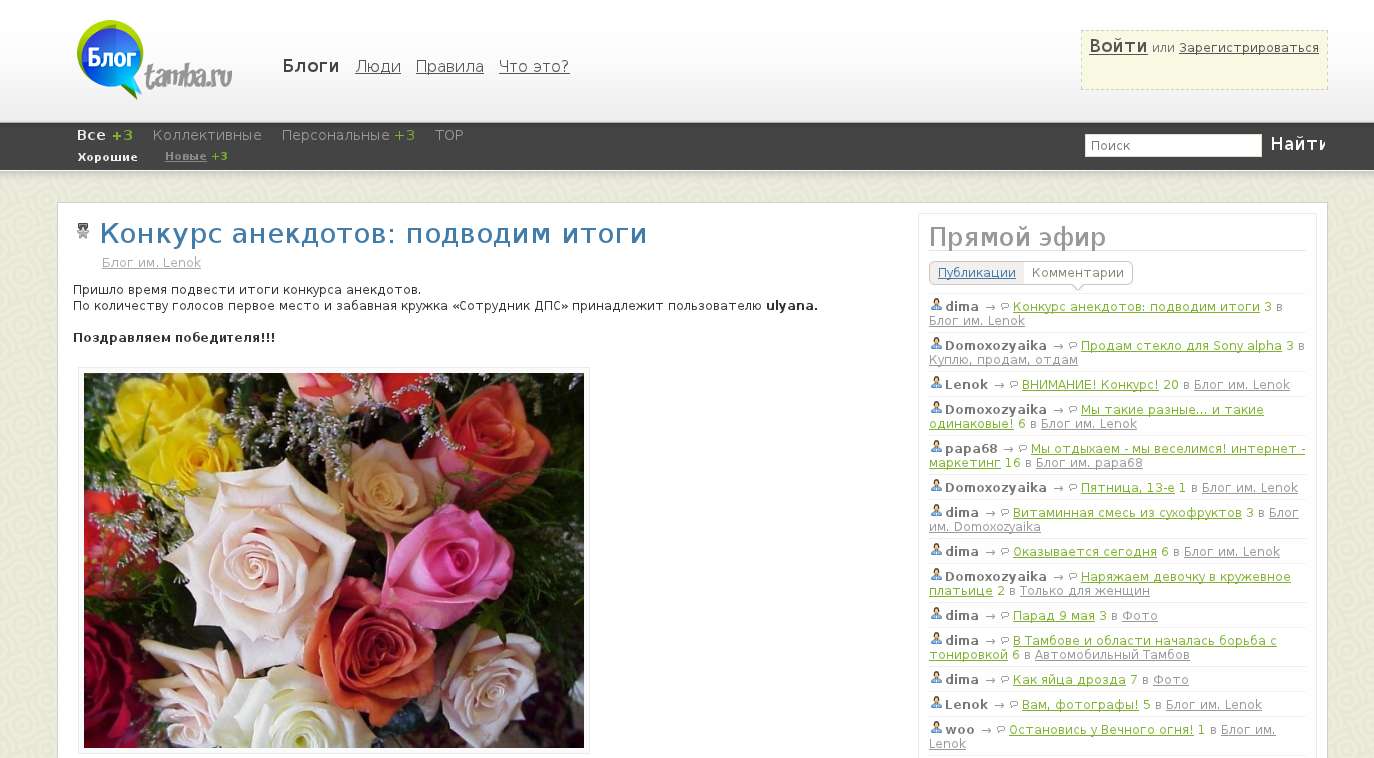Go to the Люди page
This screenshot has height=758, width=1374.
pos(378,66)
